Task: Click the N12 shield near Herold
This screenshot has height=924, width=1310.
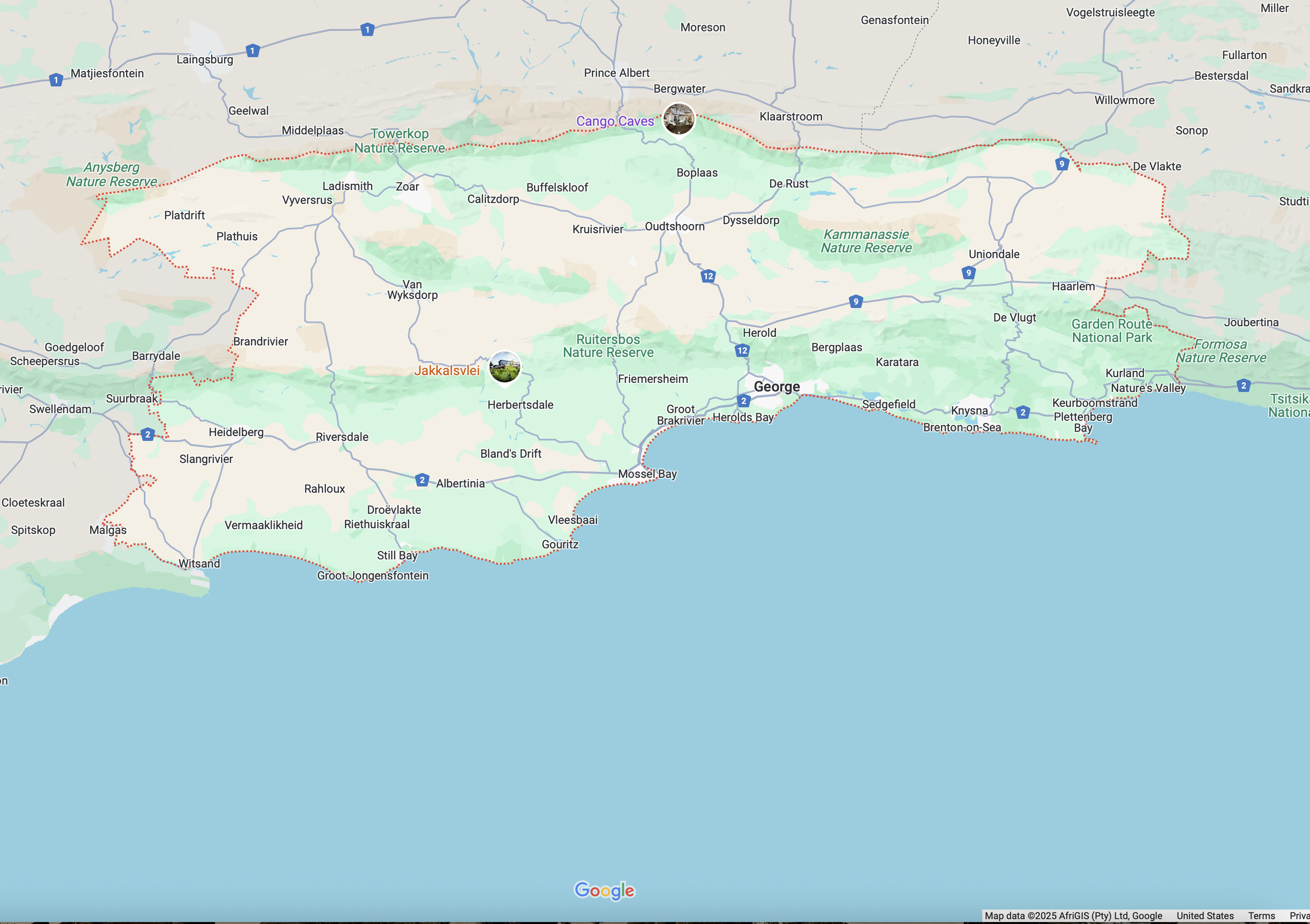Action: [742, 351]
